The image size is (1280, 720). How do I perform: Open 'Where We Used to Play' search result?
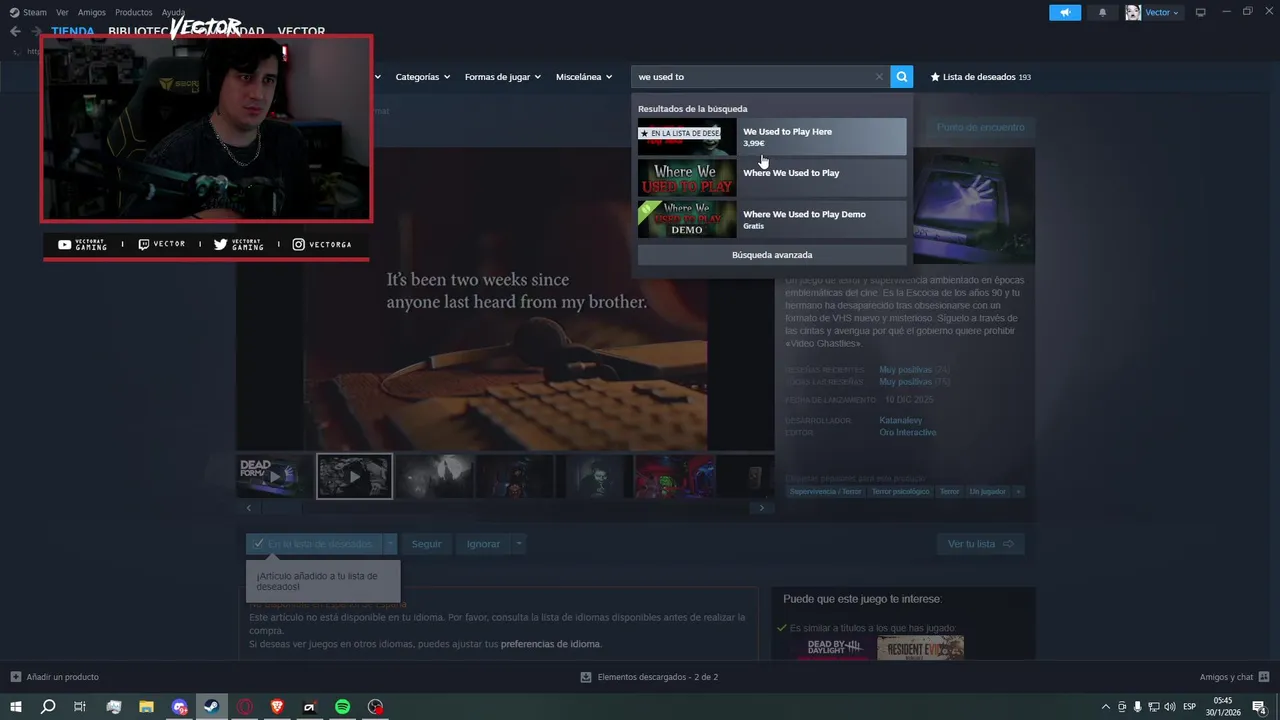click(772, 178)
